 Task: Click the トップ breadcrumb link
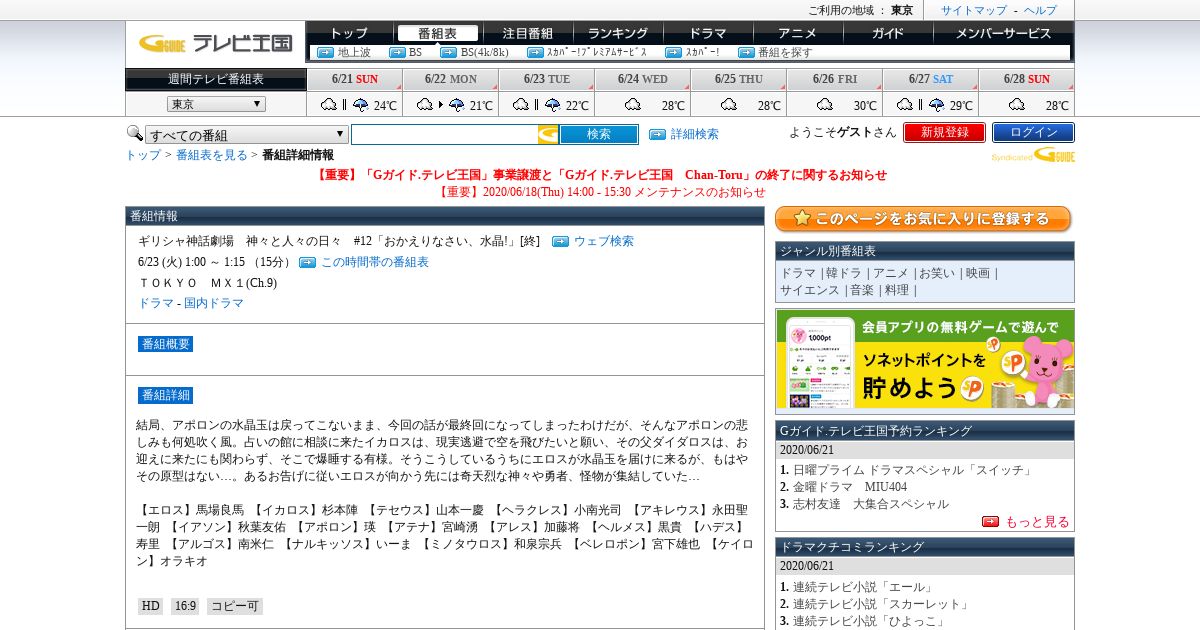pyautogui.click(x=143, y=155)
